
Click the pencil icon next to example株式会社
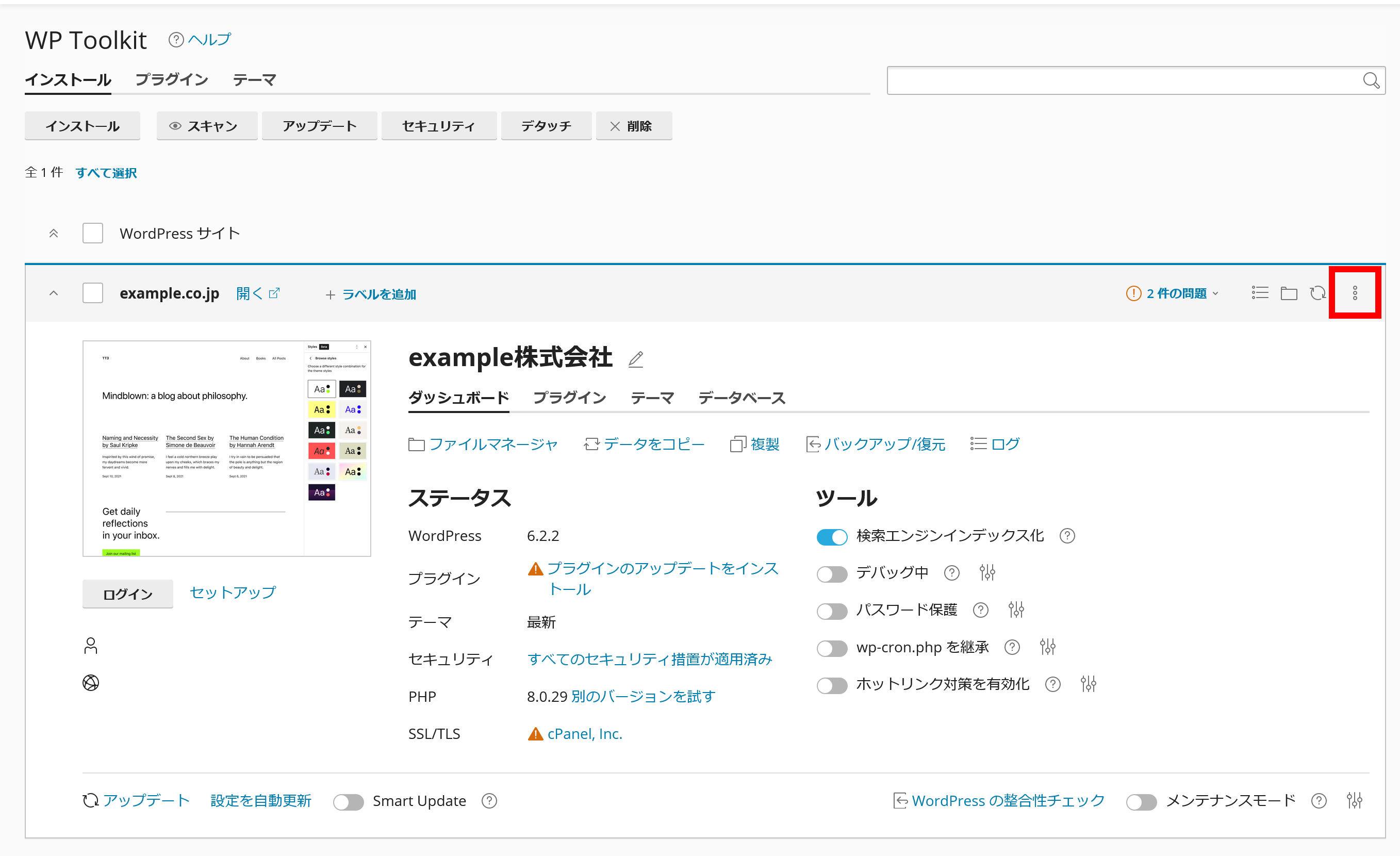(x=635, y=359)
